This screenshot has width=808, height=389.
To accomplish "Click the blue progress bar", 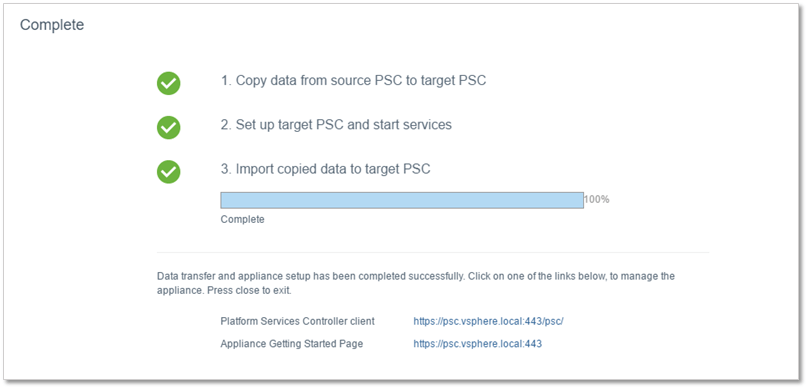I will point(402,200).
